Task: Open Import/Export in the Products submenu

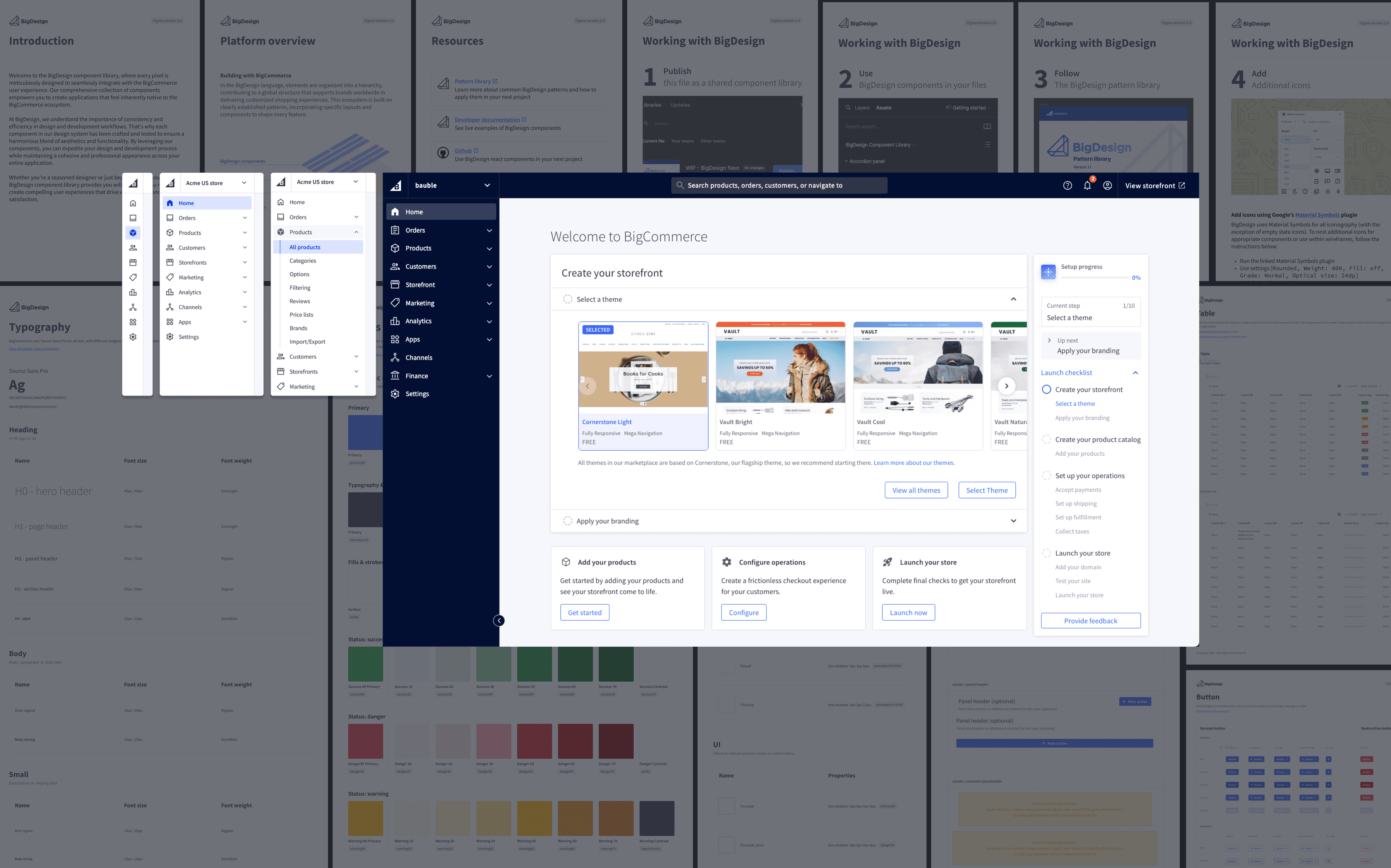Action: tap(307, 342)
